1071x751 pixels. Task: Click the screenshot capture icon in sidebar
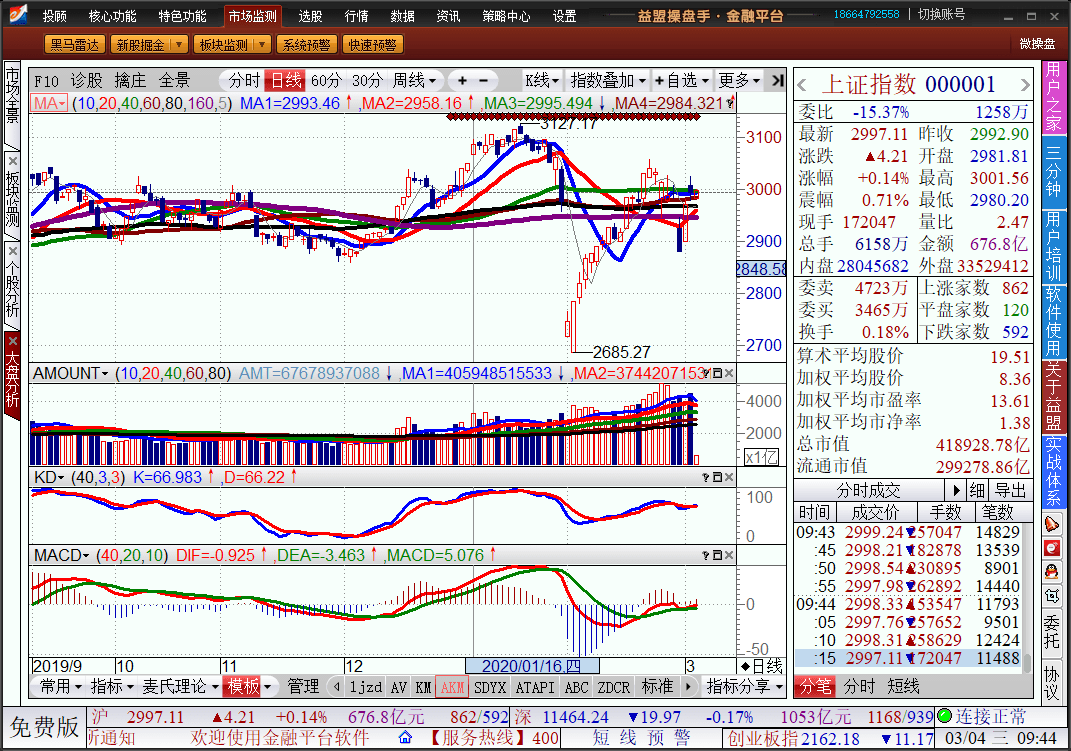pos(1052,596)
